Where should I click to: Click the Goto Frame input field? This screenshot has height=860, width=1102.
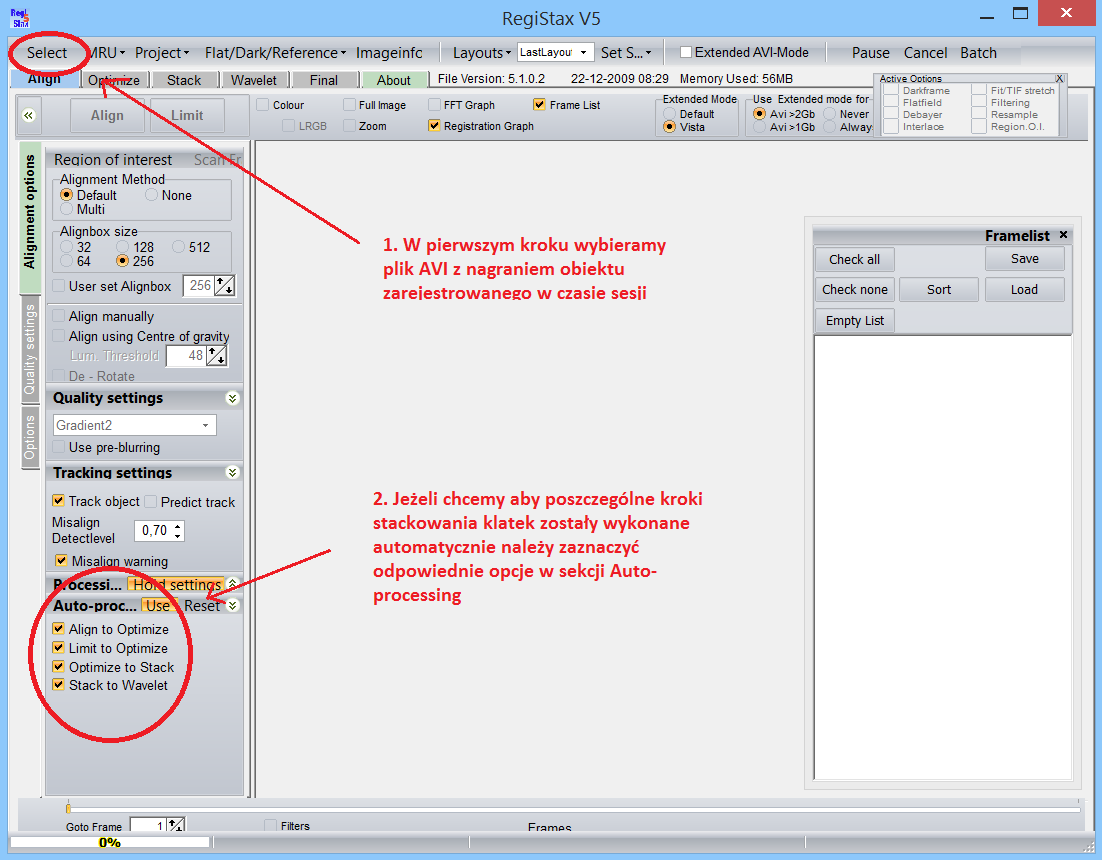(149, 826)
